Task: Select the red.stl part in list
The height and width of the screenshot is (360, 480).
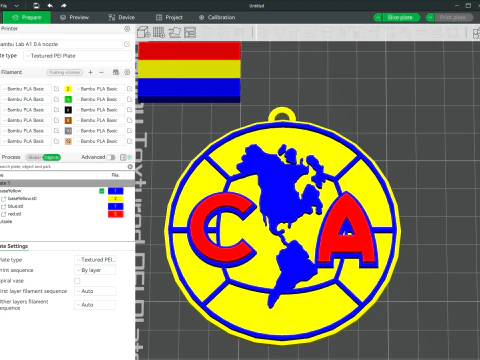Action: pyautogui.click(x=15, y=214)
